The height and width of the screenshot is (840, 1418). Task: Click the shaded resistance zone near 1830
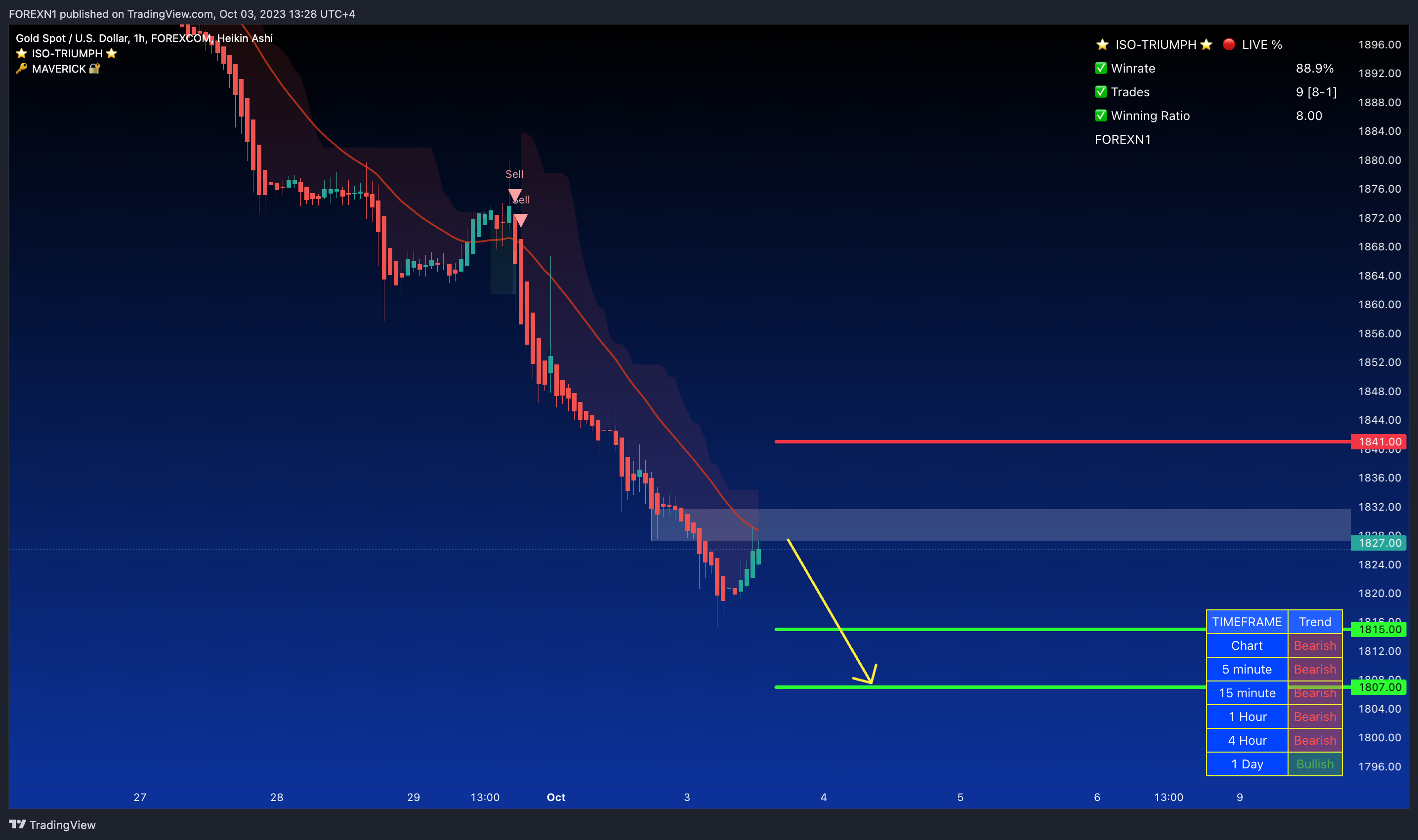tap(1001, 525)
